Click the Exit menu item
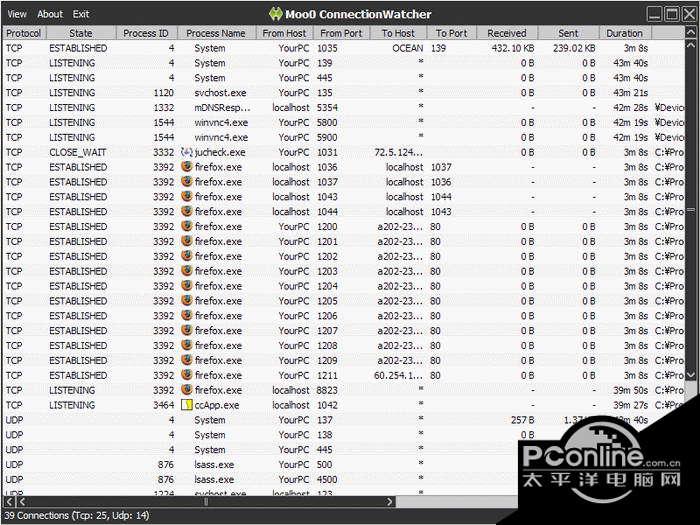Image resolution: width=700 pixels, height=525 pixels. [x=81, y=14]
